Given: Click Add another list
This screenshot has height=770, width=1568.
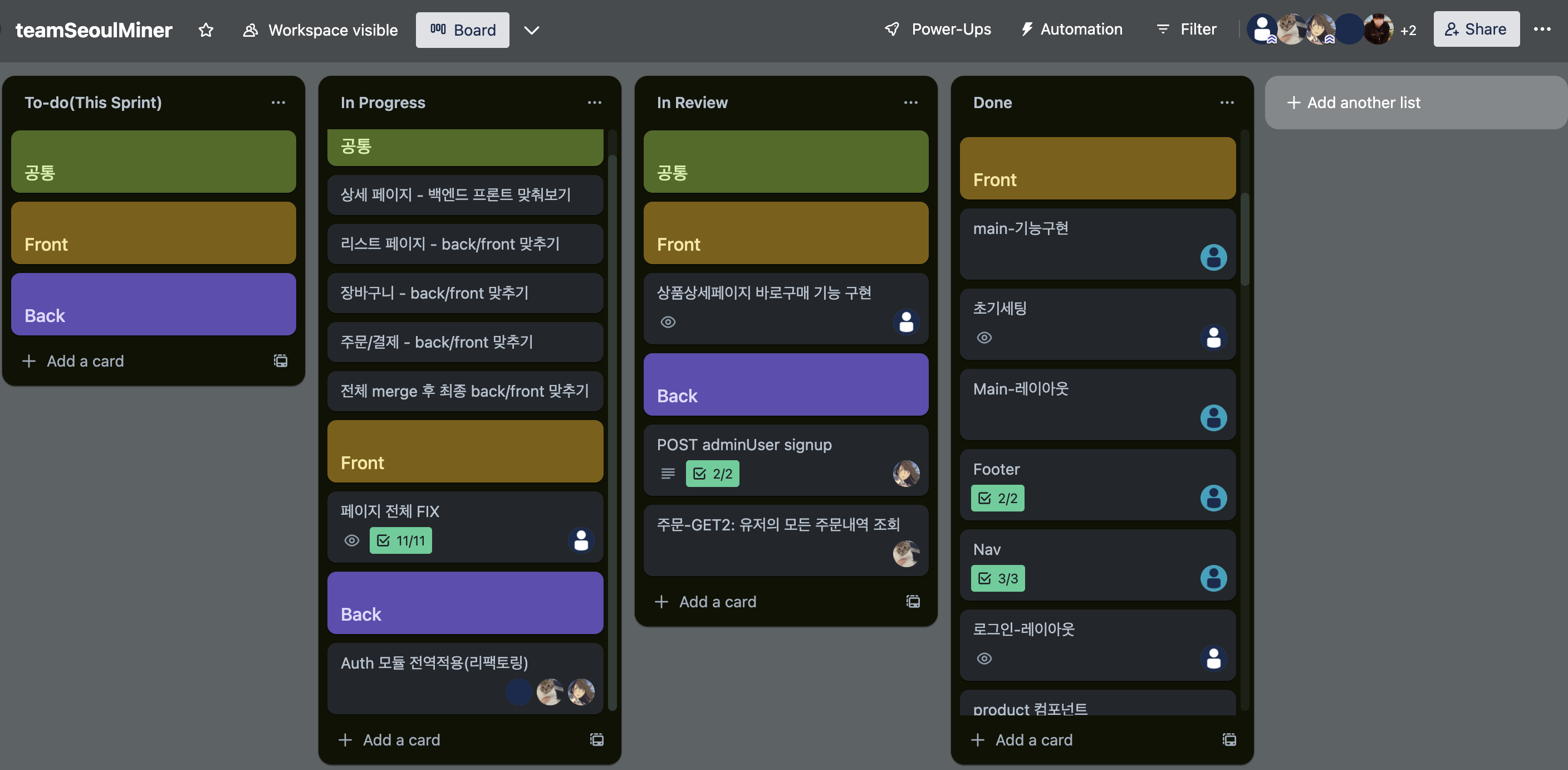Looking at the screenshot, I should (1353, 103).
